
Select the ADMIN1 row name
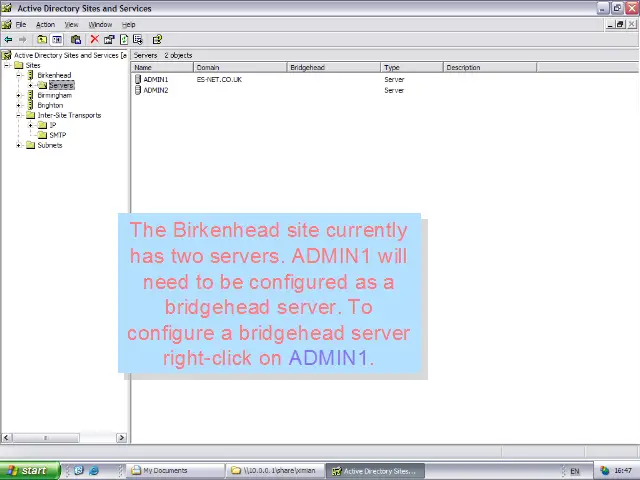[x=156, y=79]
